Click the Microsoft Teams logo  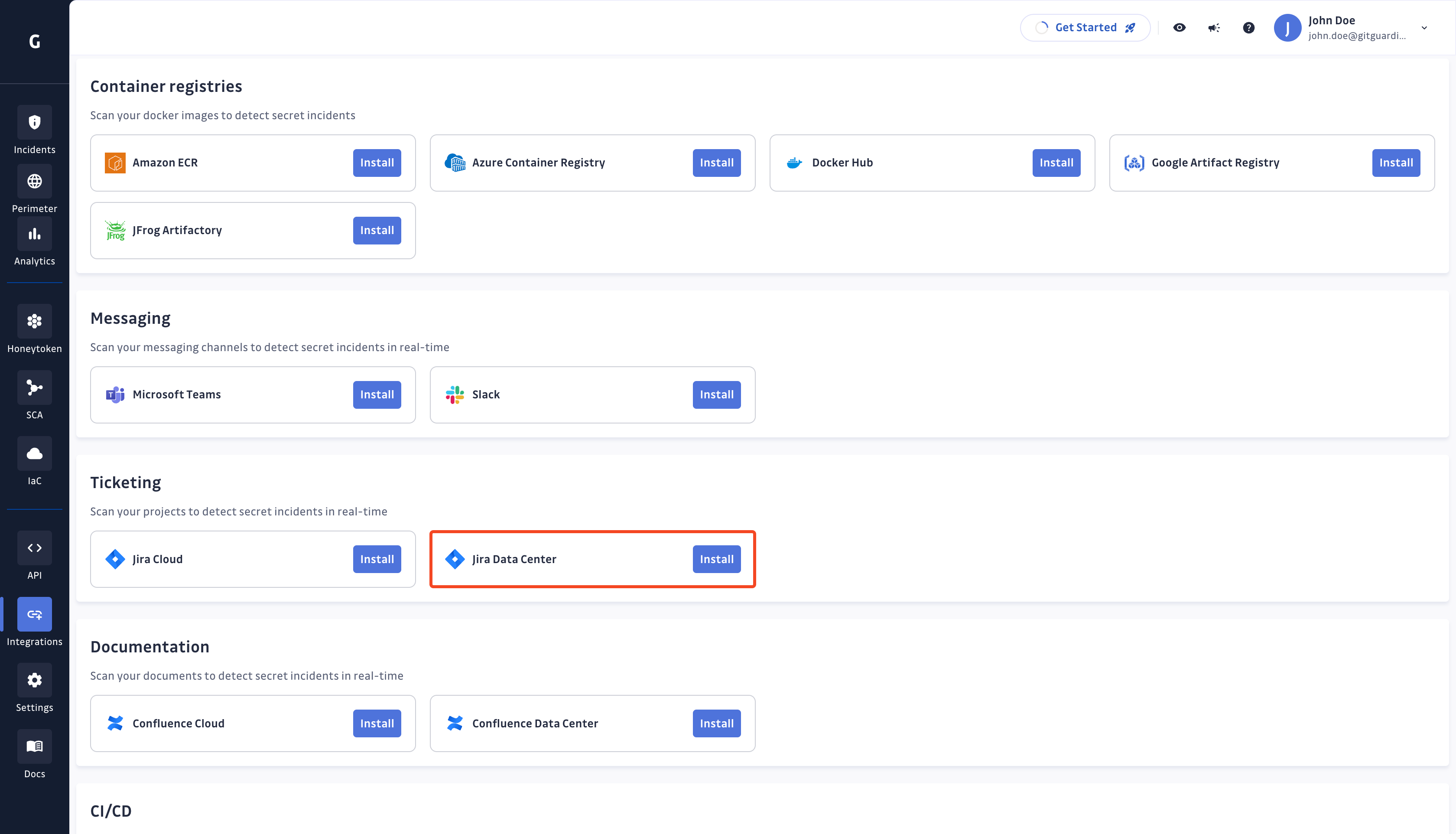pyautogui.click(x=115, y=394)
